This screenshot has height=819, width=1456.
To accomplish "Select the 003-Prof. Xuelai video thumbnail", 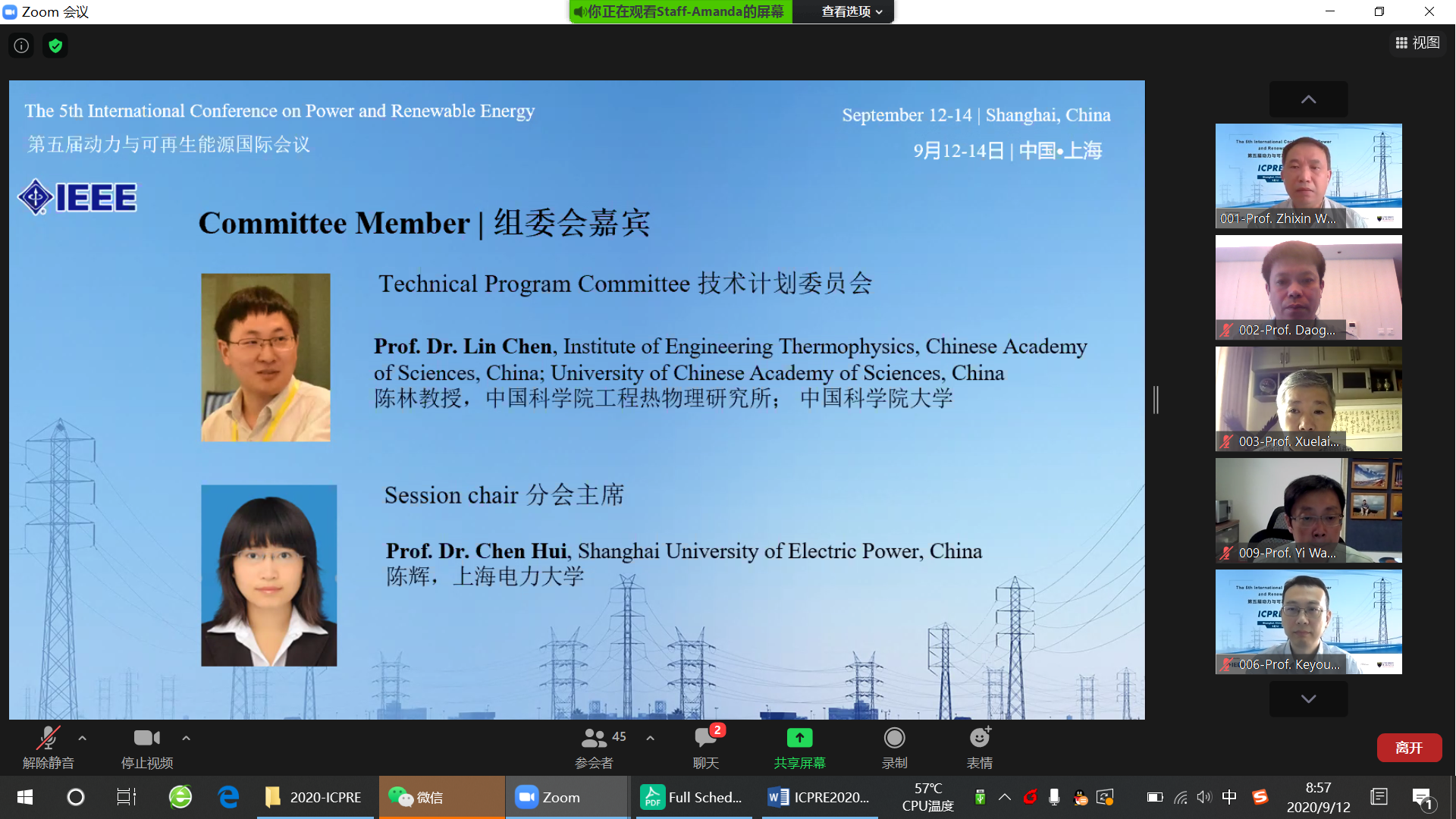I will coord(1308,399).
